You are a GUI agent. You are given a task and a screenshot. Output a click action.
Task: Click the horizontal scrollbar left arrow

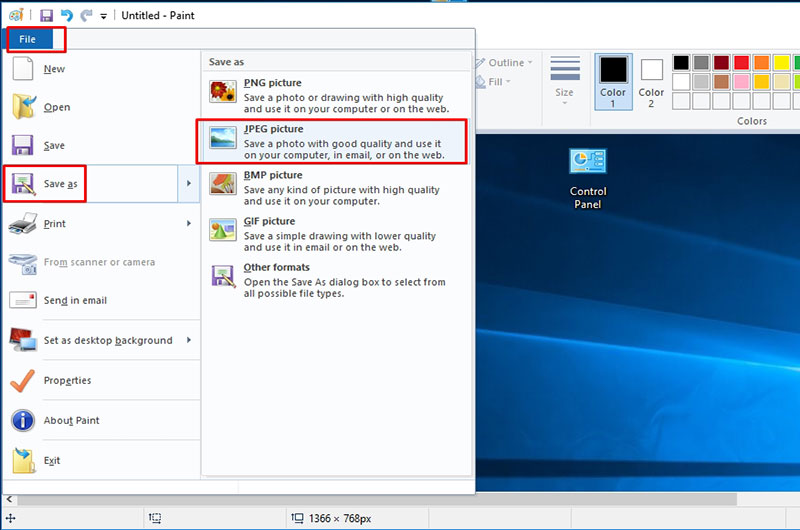click(9, 499)
